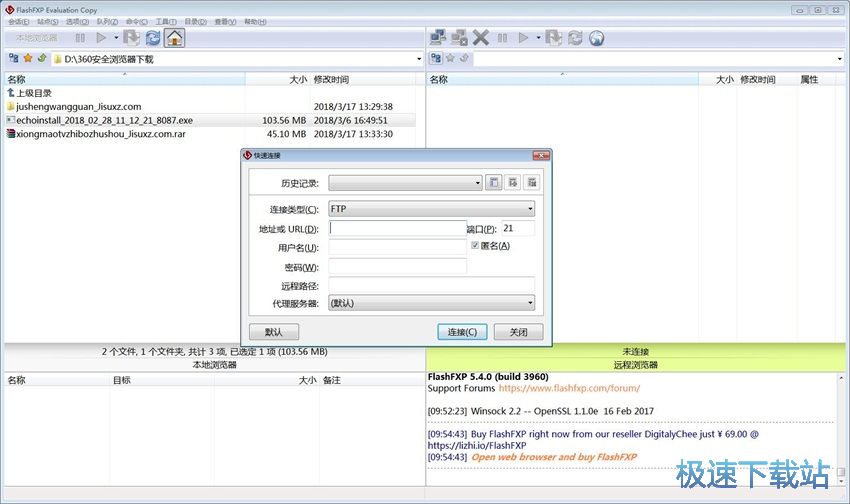Click the 默认 button in dialog
The height and width of the screenshot is (504, 850).
click(x=274, y=332)
